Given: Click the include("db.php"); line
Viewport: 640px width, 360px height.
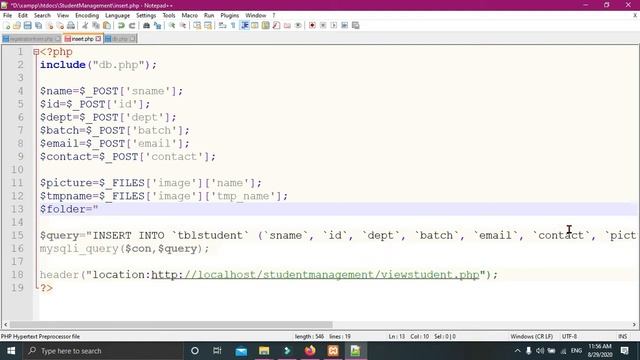Looking at the screenshot, I should 98,65.
